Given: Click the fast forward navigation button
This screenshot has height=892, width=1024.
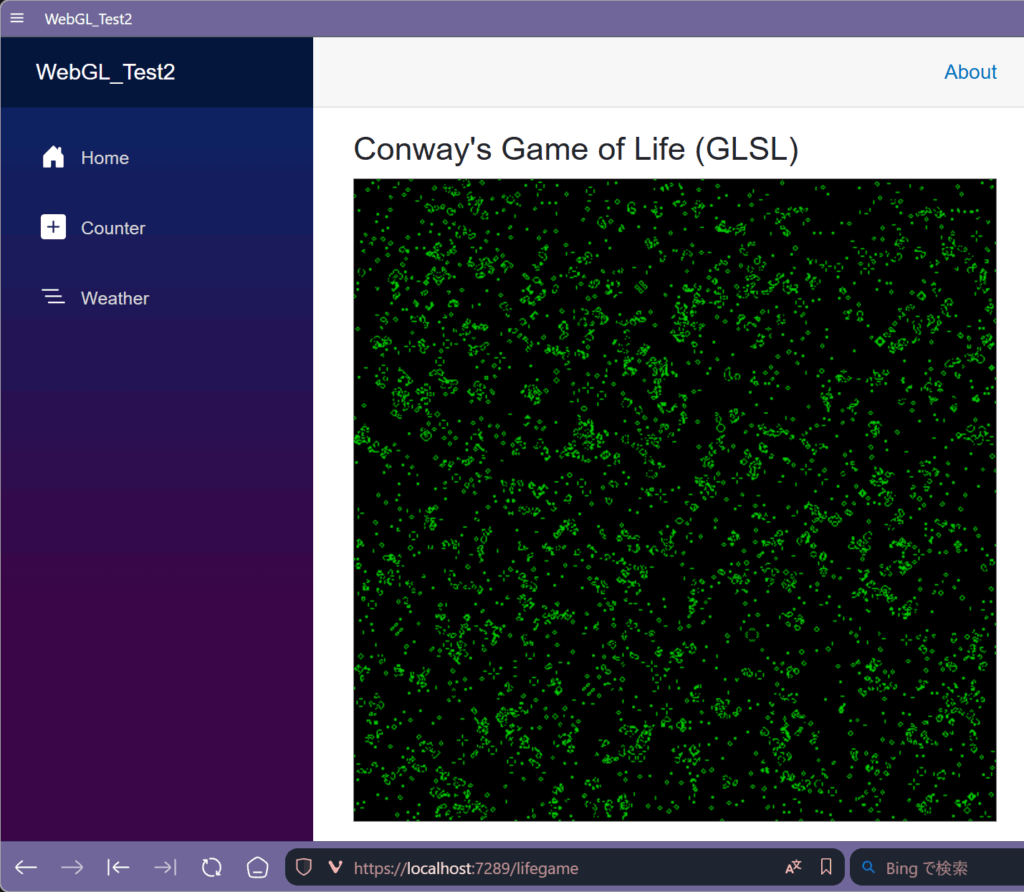Looking at the screenshot, I should pos(165,867).
